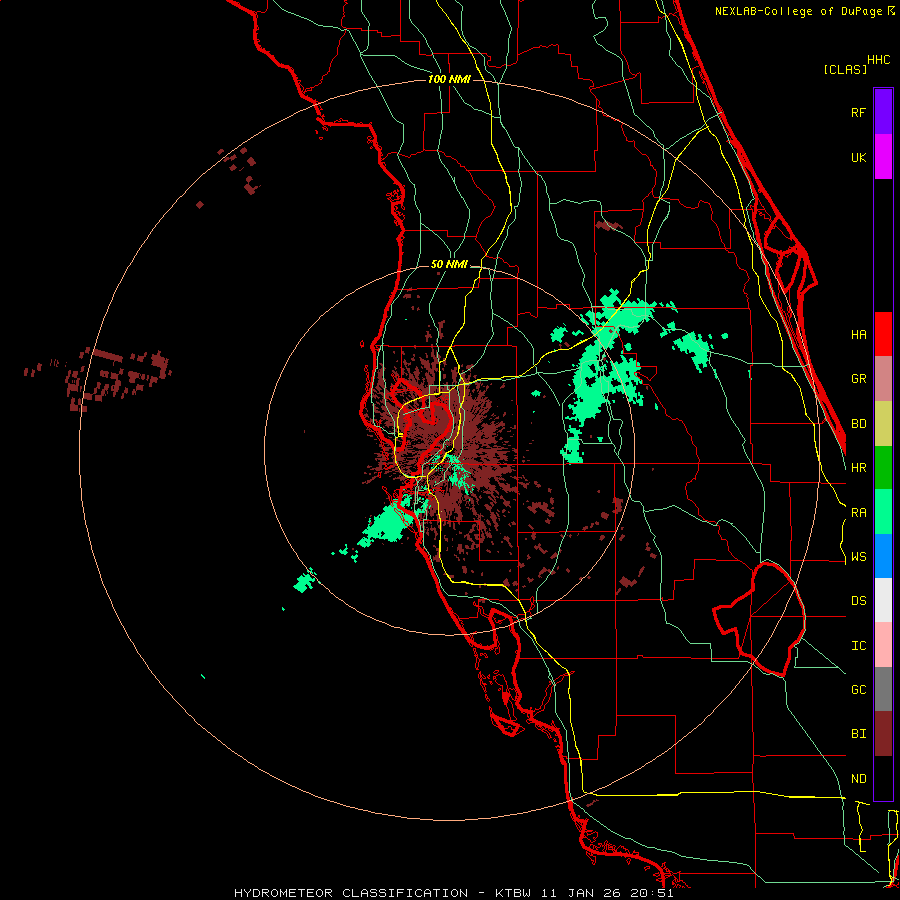900x900 pixels.
Task: Click the HR green legend swatch
Action: (x=883, y=468)
